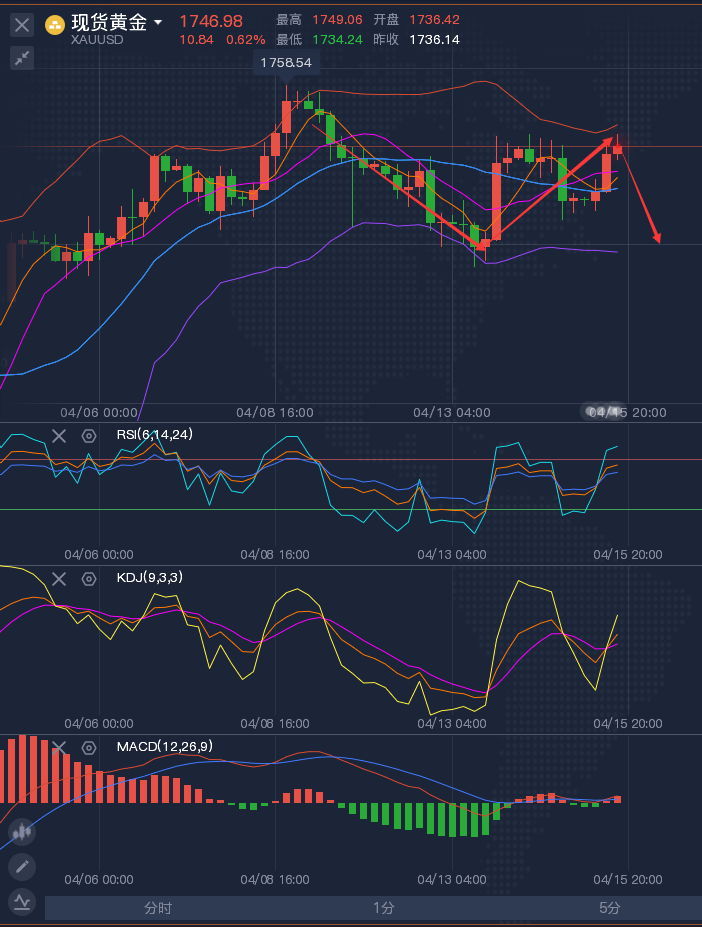The height and width of the screenshot is (927, 702).
Task: Click the current price 1746.98
Action: pyautogui.click(x=211, y=21)
